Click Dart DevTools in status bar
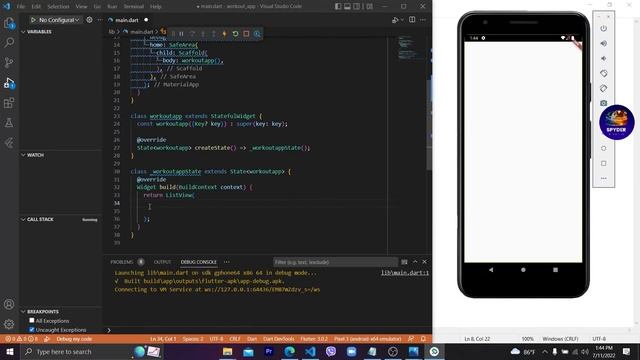The width and height of the screenshot is (640, 360). click(x=279, y=339)
